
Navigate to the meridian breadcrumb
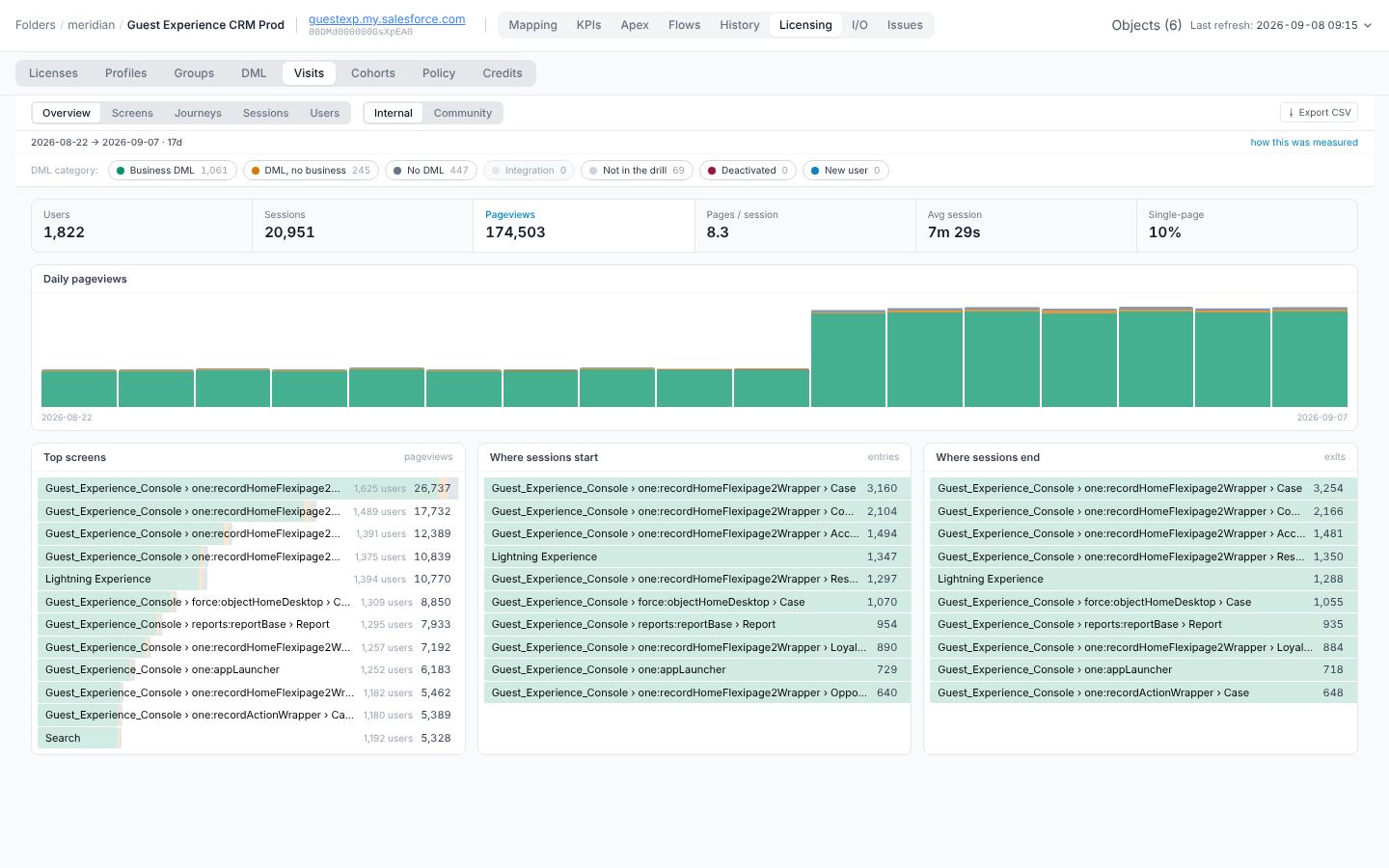[x=92, y=25]
